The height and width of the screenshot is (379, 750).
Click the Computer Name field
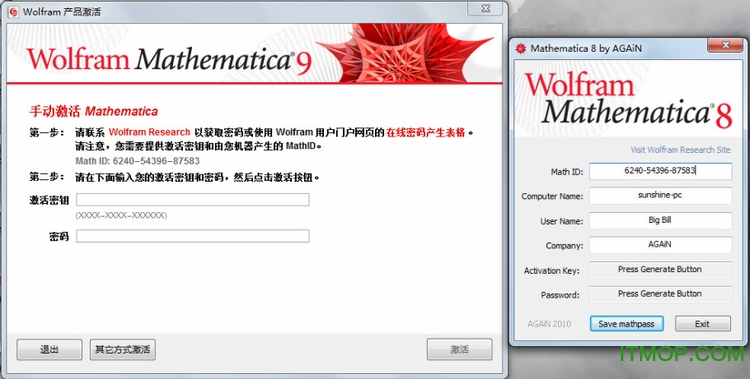pos(660,196)
